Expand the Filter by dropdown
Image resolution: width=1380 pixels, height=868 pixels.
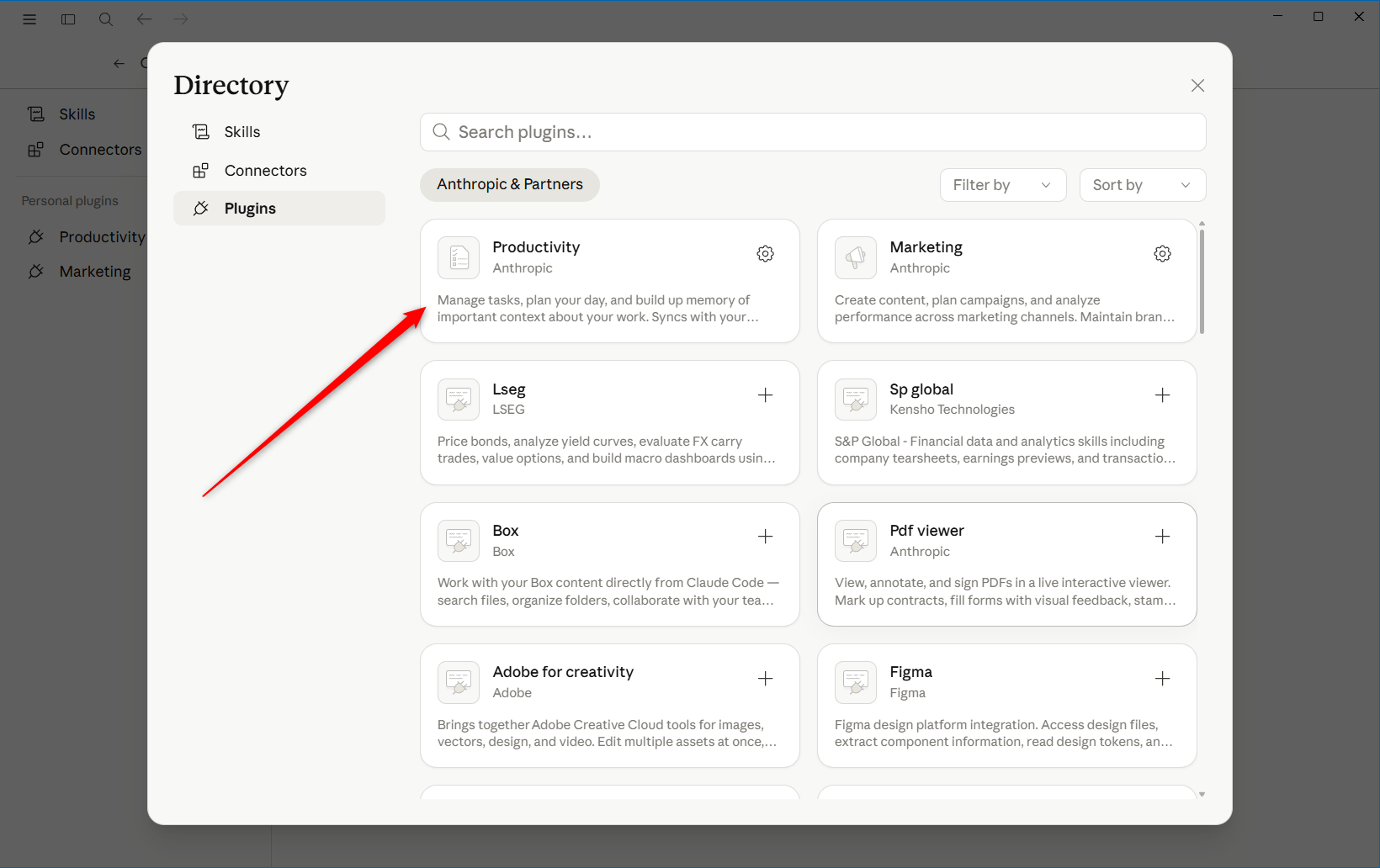pos(1003,185)
